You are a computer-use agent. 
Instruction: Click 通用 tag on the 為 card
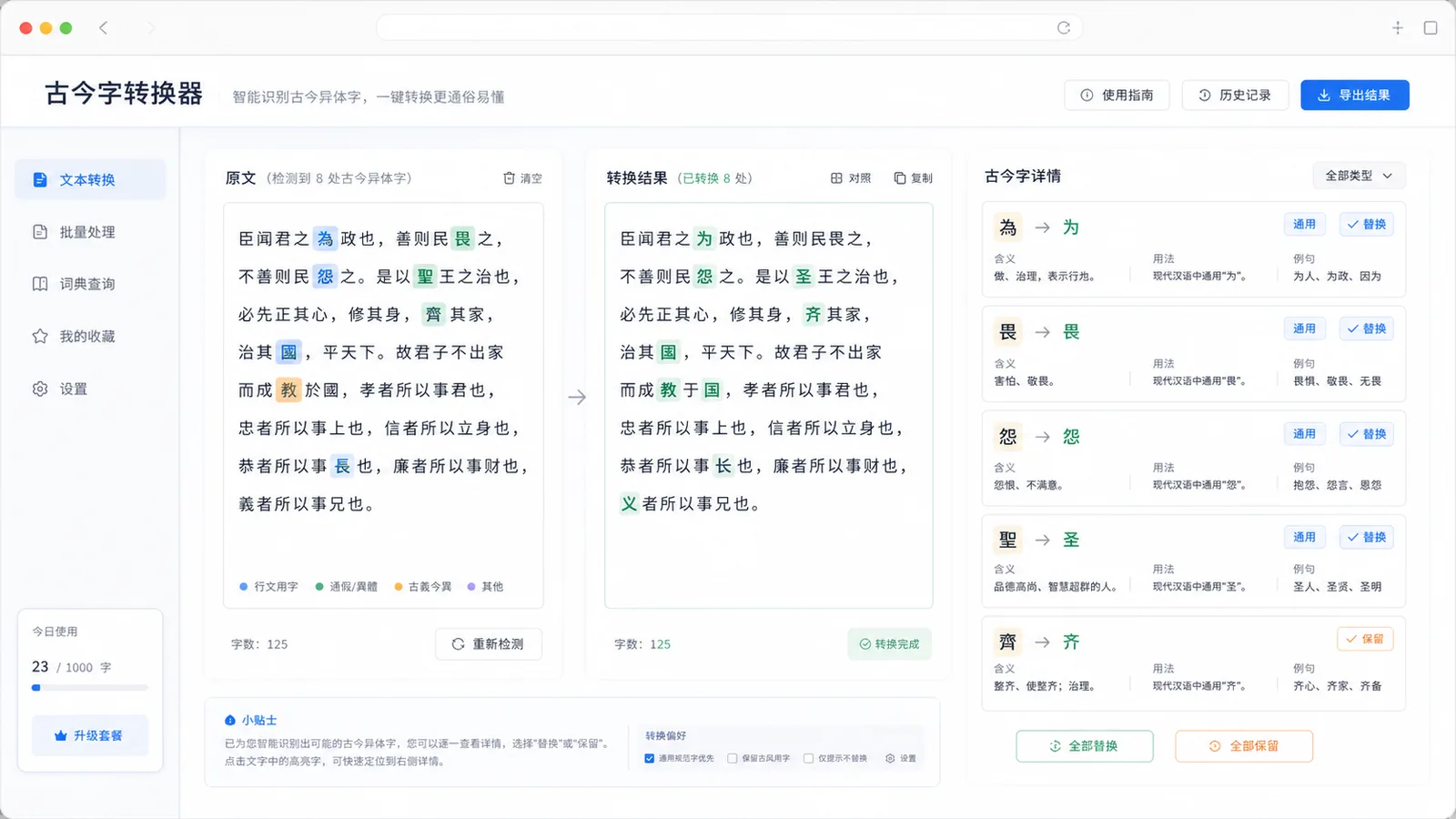click(1304, 224)
